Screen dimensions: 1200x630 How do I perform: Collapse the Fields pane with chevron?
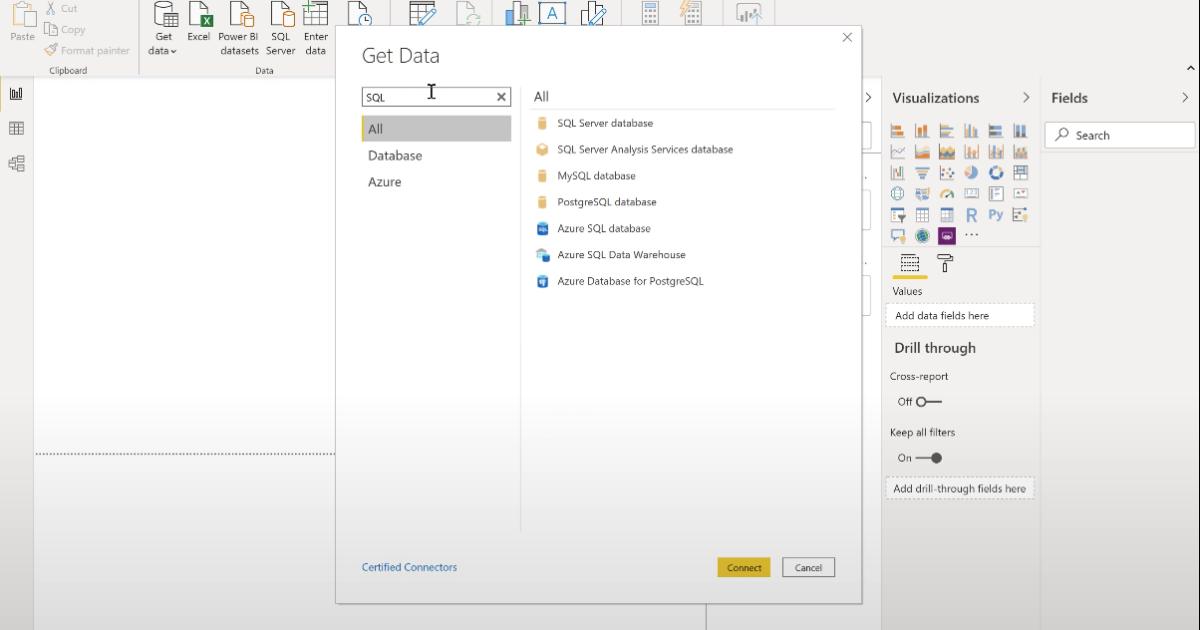(x=1185, y=98)
